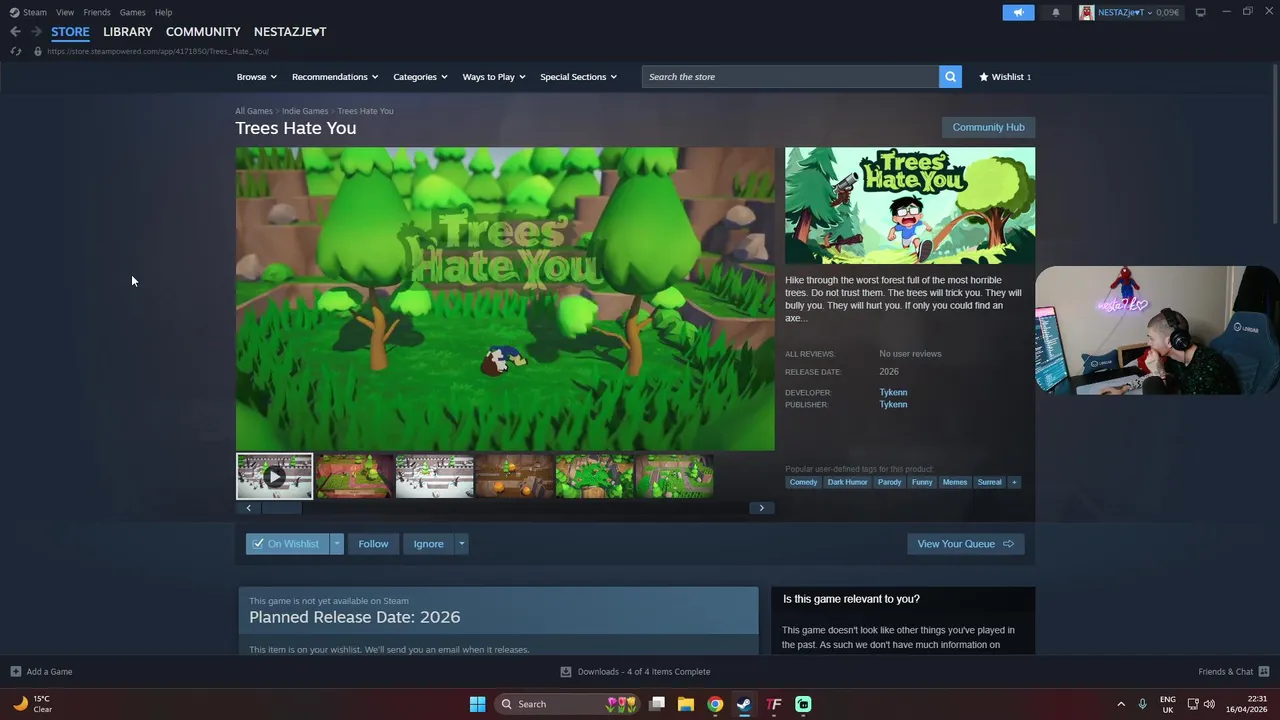Open the Categories dropdown menu
The image size is (1280, 720).
(420, 77)
